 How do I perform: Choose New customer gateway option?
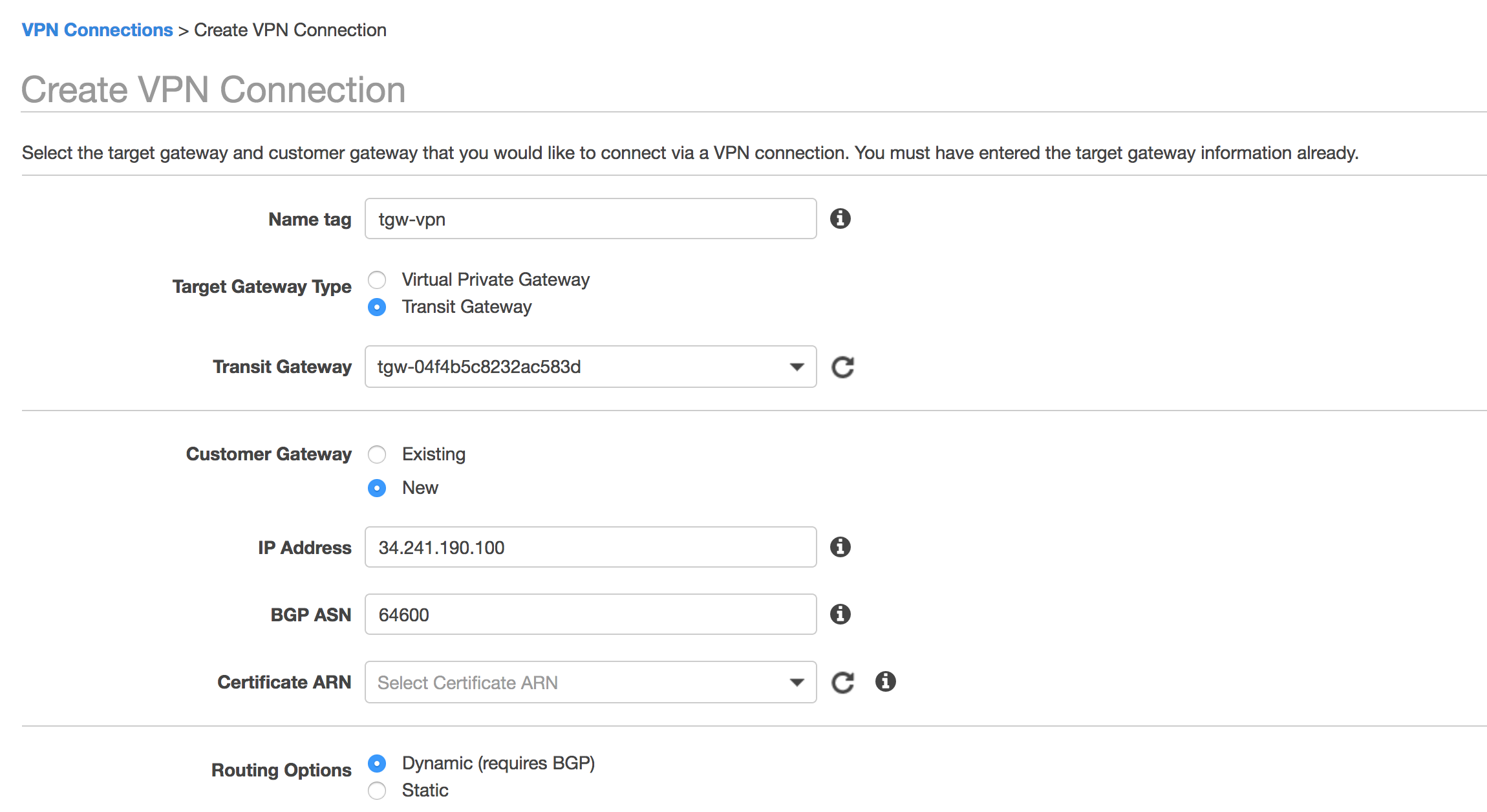tap(377, 488)
